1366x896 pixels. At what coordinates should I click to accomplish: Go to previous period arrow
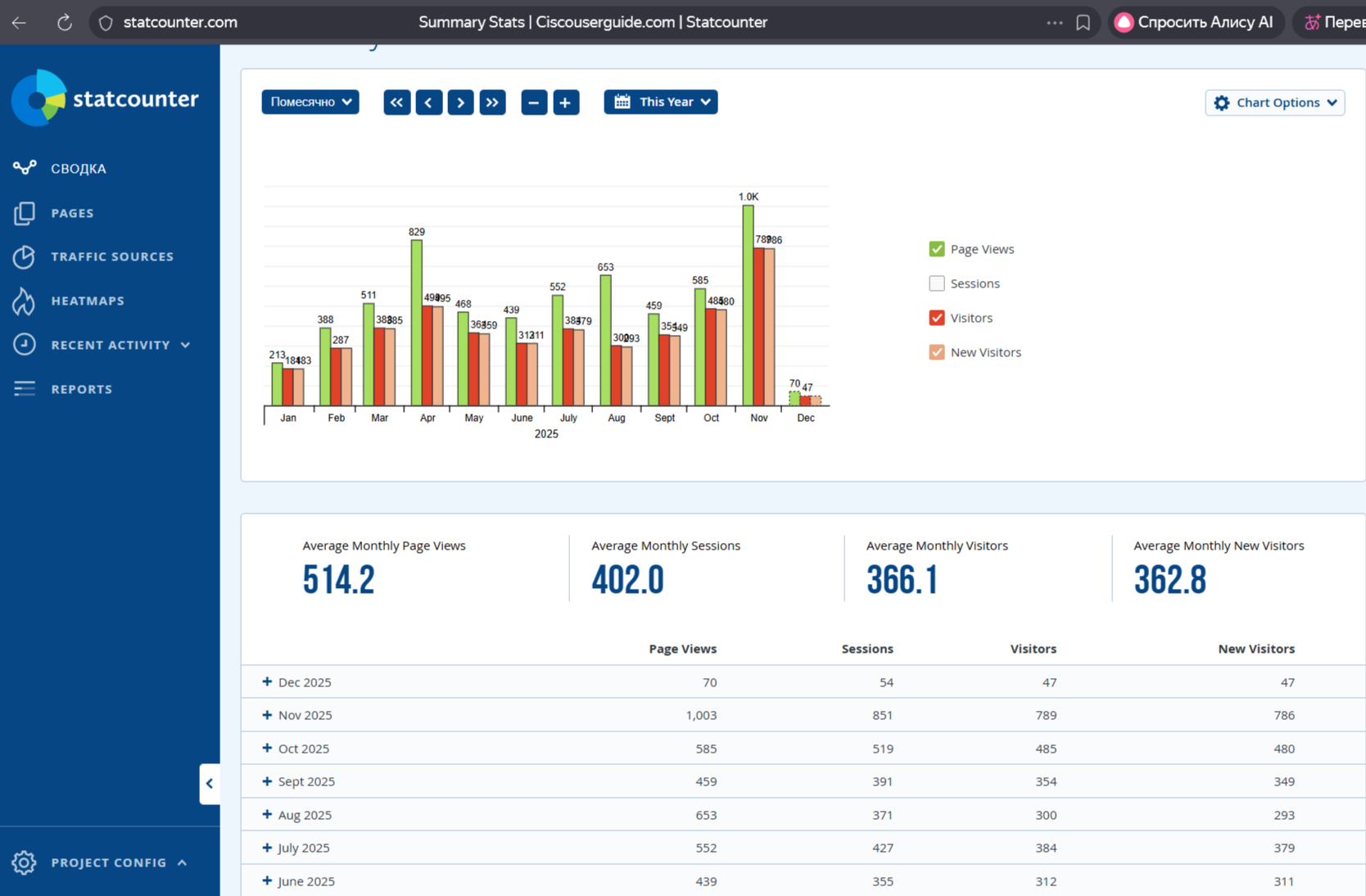click(428, 102)
